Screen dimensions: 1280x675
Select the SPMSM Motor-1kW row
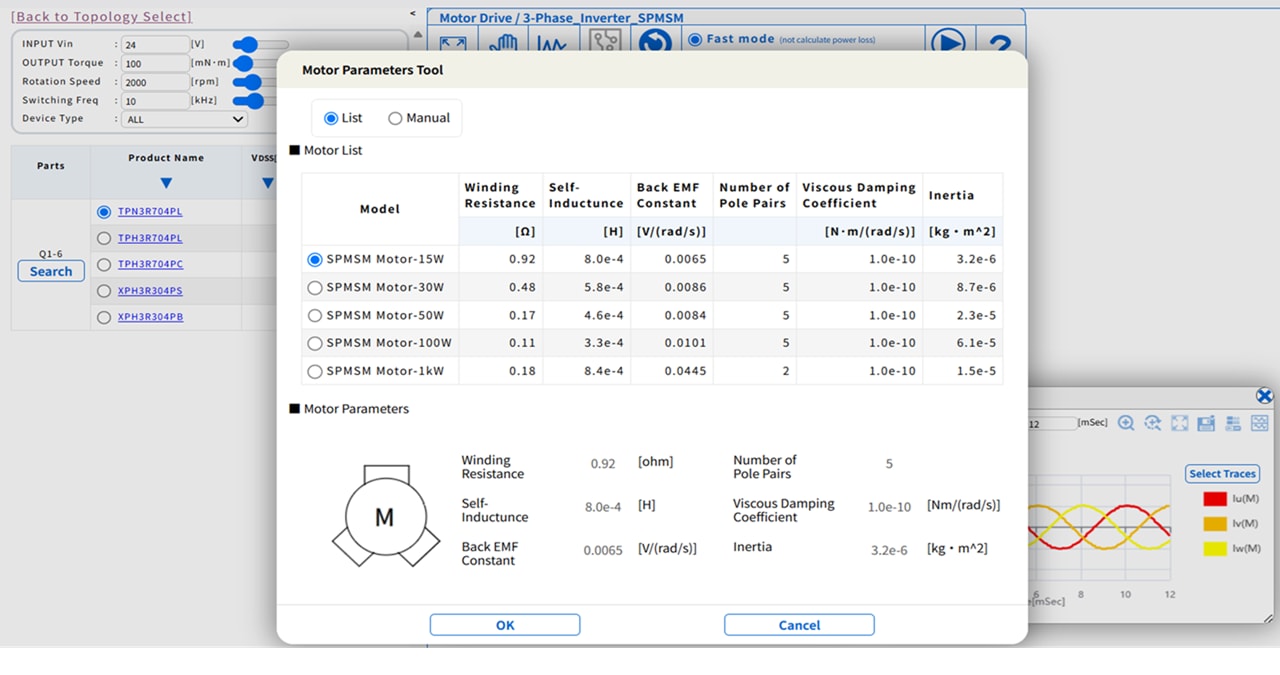[652, 371]
